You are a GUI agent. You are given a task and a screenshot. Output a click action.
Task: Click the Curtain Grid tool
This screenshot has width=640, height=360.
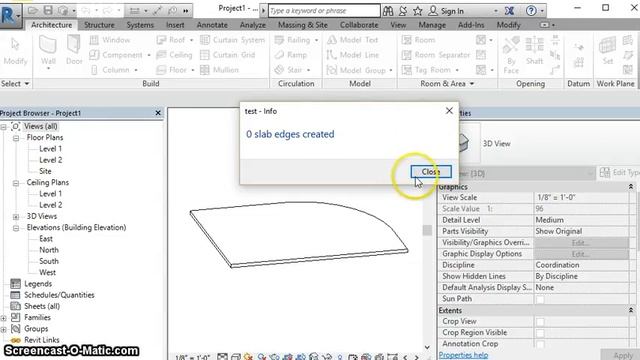point(228,55)
